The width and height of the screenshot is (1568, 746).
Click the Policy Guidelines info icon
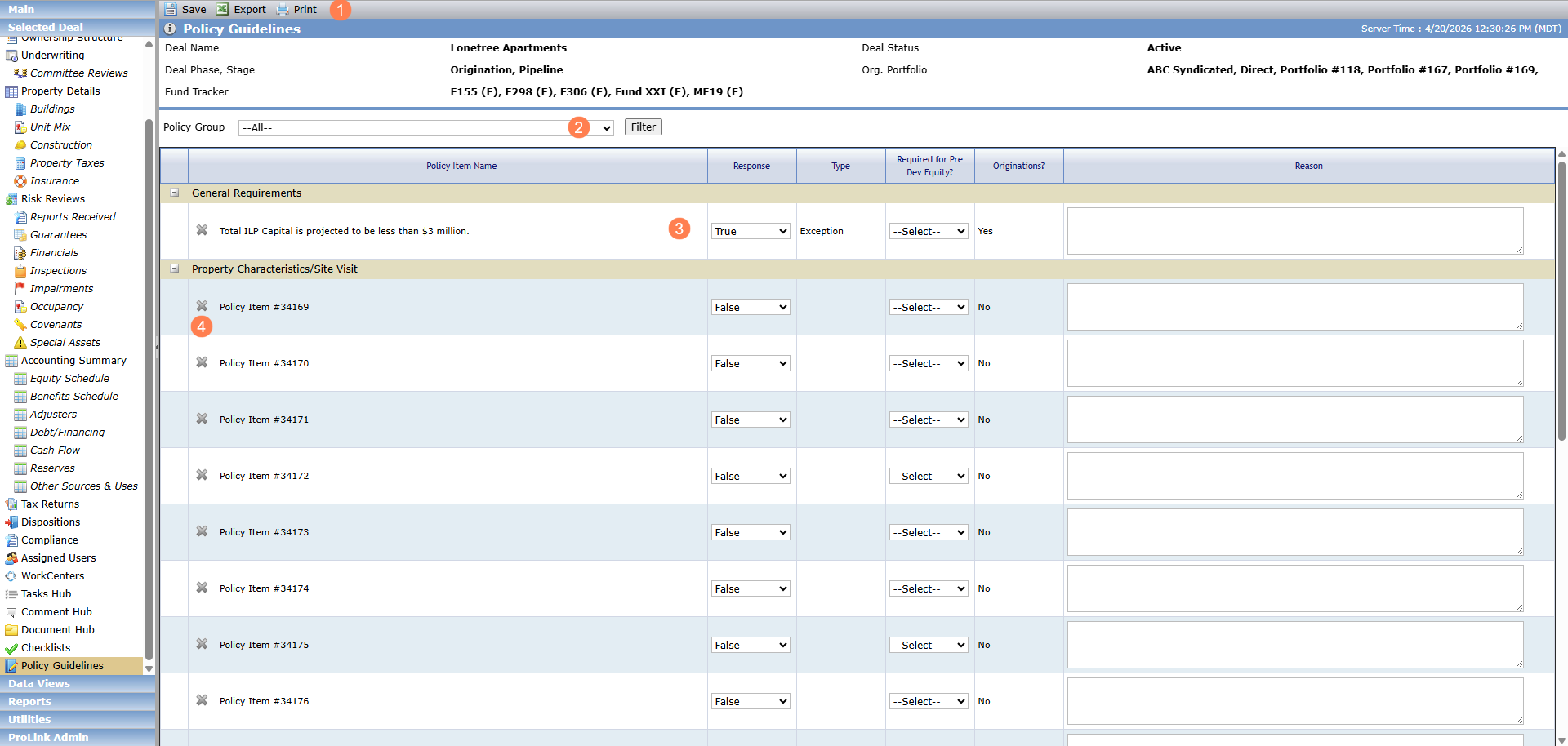(170, 29)
